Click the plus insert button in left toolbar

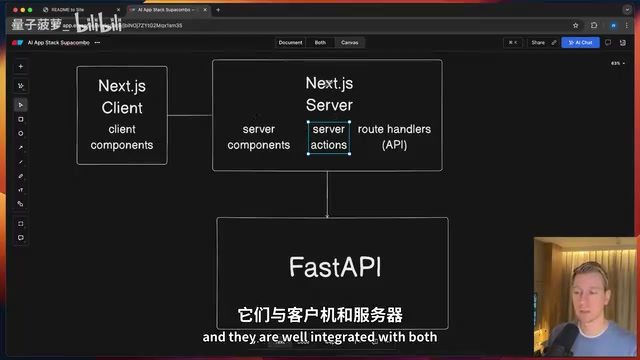pos(21,67)
